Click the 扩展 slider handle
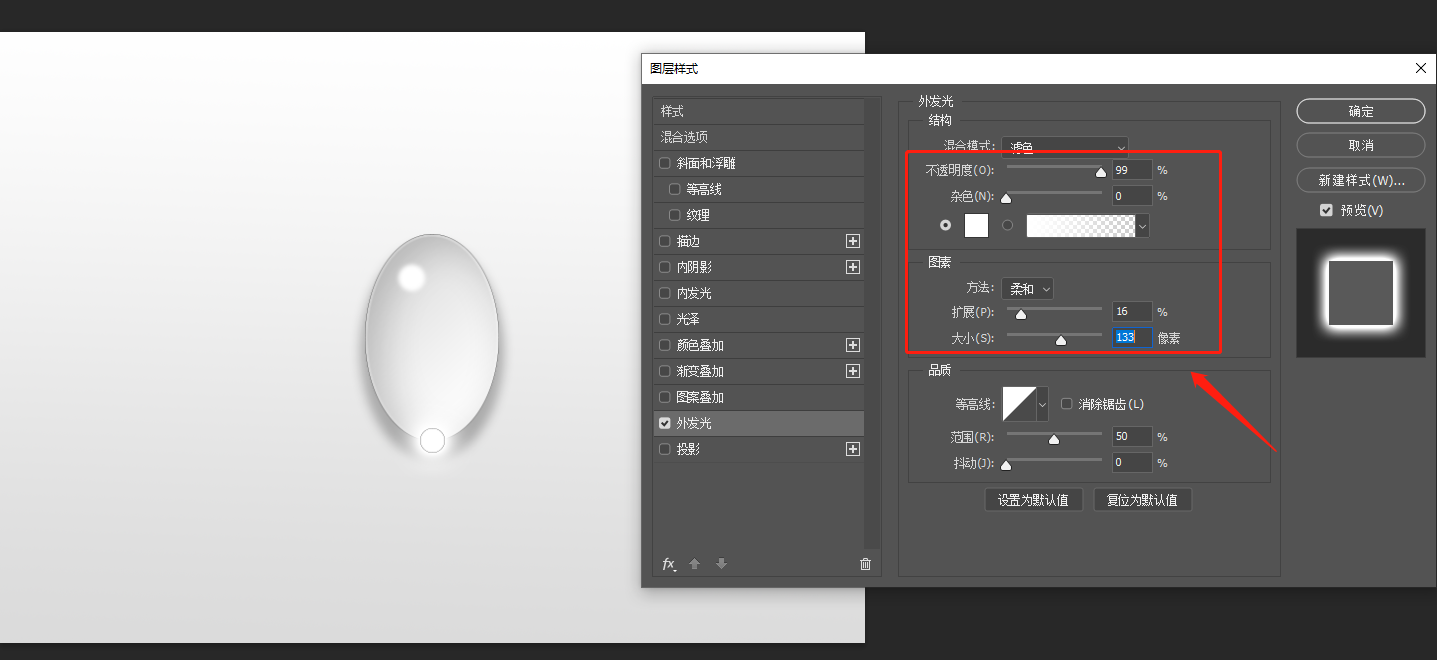This screenshot has height=660, width=1437. pyautogui.click(x=1021, y=315)
